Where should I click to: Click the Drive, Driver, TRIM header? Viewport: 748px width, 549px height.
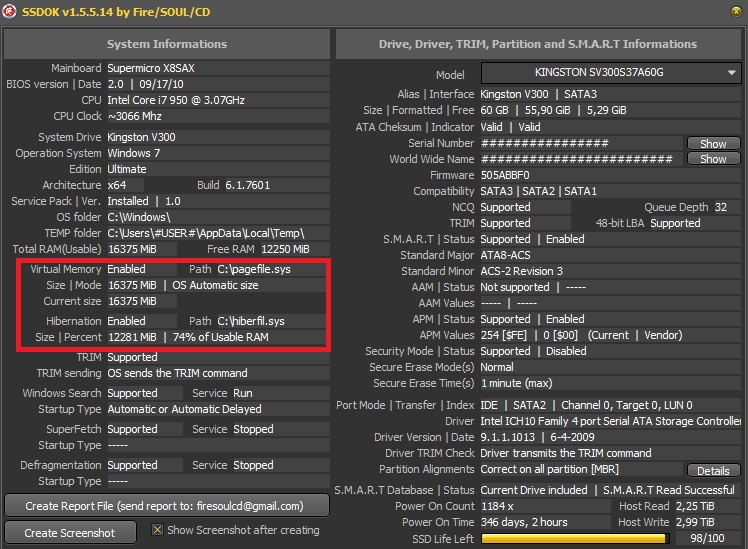(x=538, y=44)
